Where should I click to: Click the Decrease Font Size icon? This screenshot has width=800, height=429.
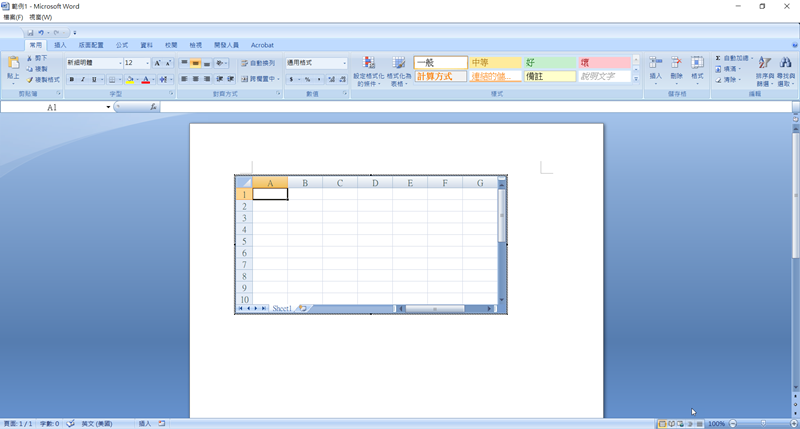tap(168, 63)
